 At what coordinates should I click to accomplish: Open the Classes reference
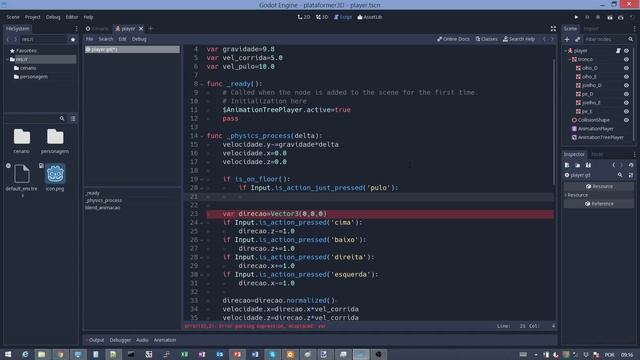[487, 39]
